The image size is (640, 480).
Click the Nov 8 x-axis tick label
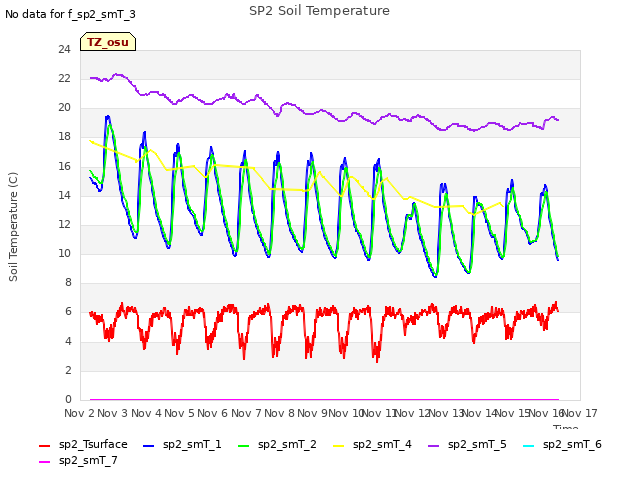point(280,413)
